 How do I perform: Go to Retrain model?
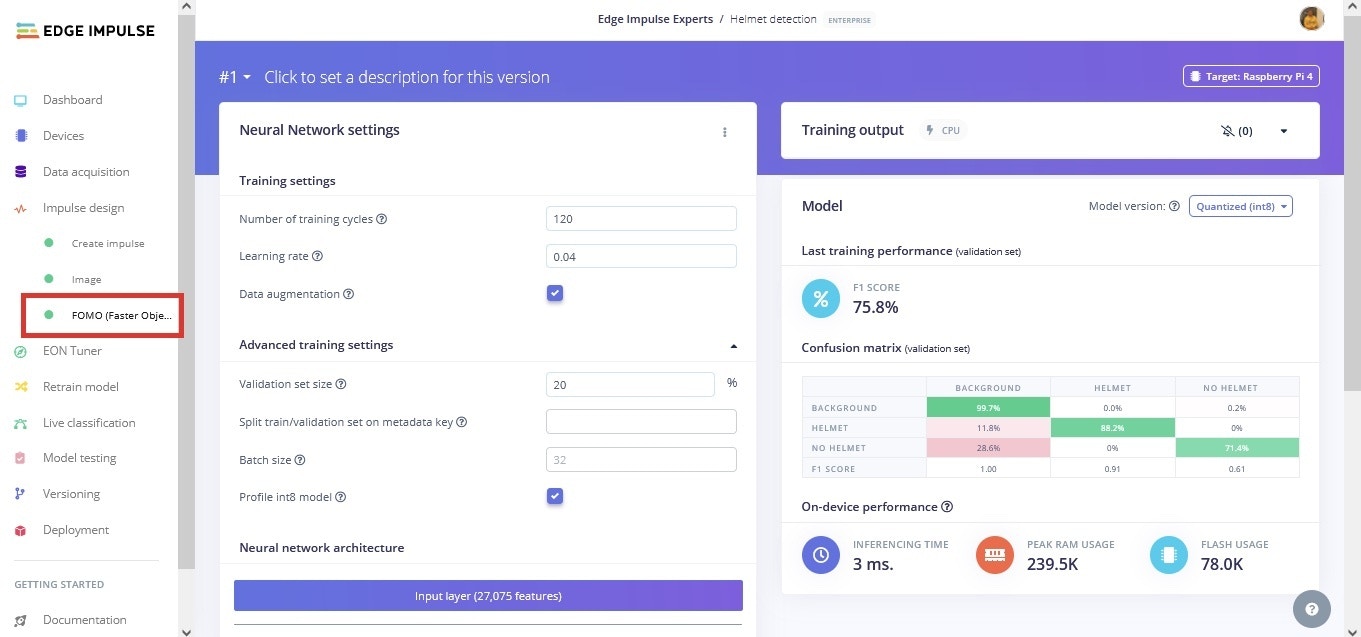point(80,387)
